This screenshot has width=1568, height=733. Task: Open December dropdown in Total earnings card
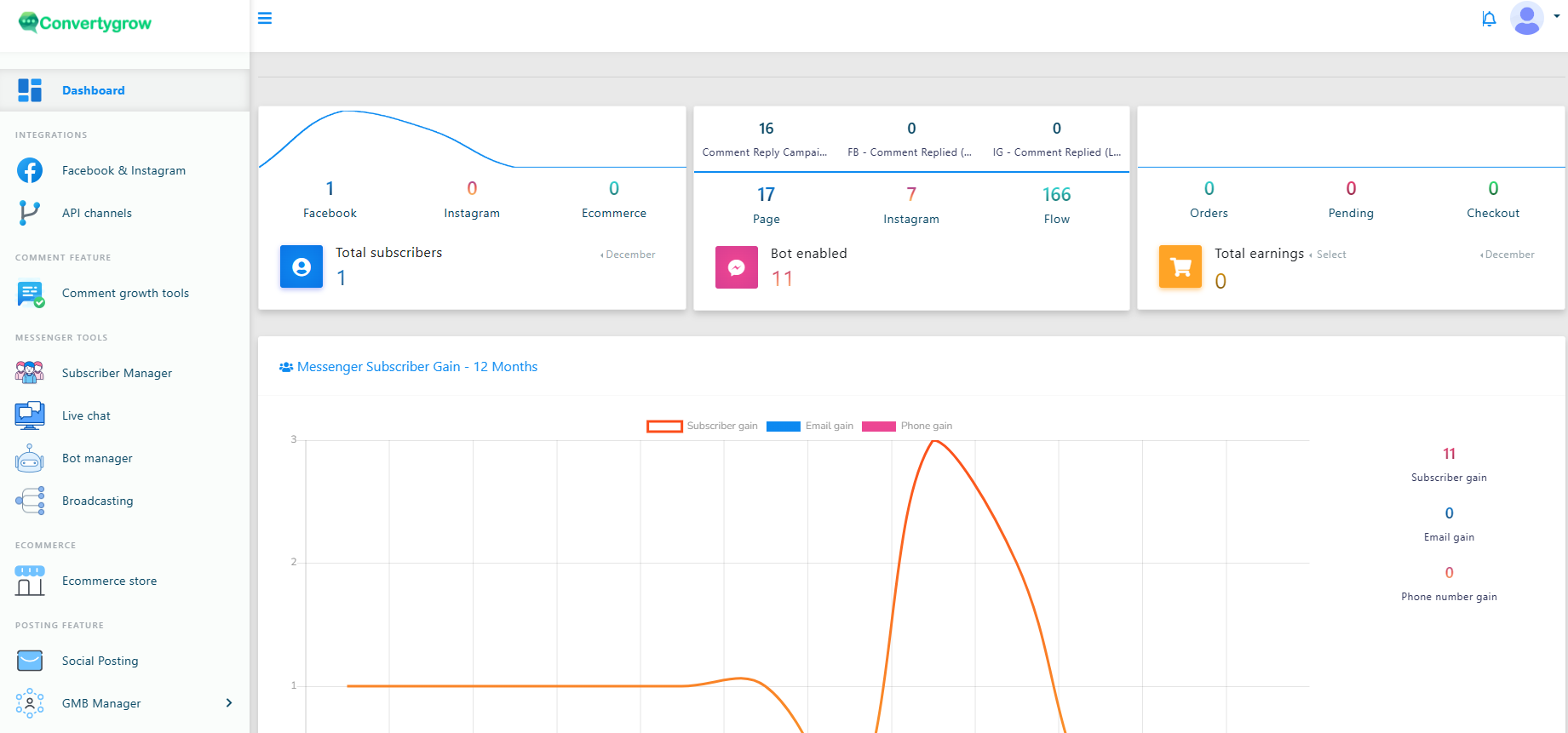coord(1508,255)
